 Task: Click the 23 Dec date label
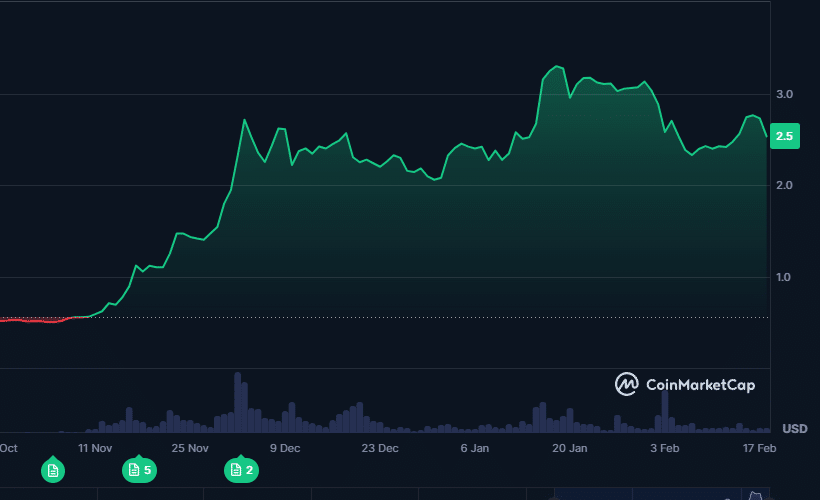click(380, 448)
